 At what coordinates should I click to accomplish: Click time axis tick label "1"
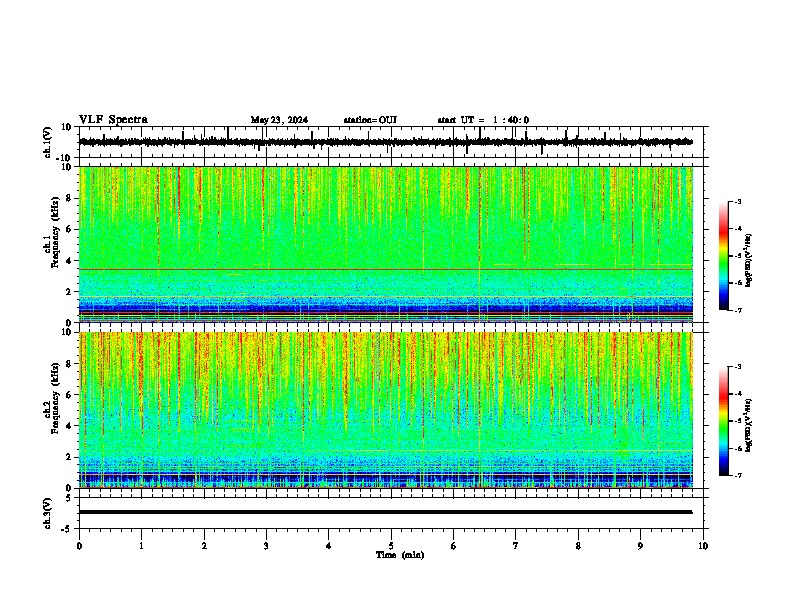[x=141, y=545]
